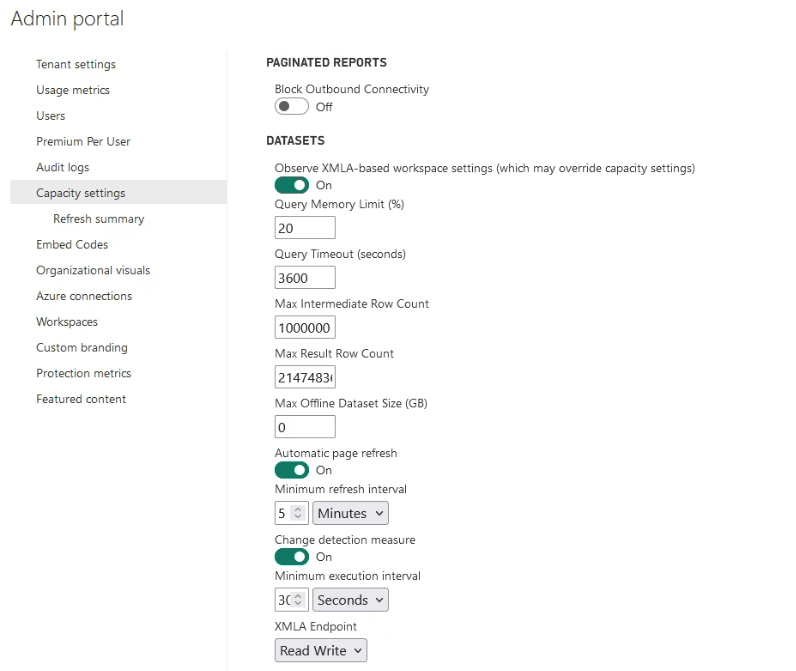Open the Minutes unit dropdown
This screenshot has width=796, height=671.
click(350, 513)
